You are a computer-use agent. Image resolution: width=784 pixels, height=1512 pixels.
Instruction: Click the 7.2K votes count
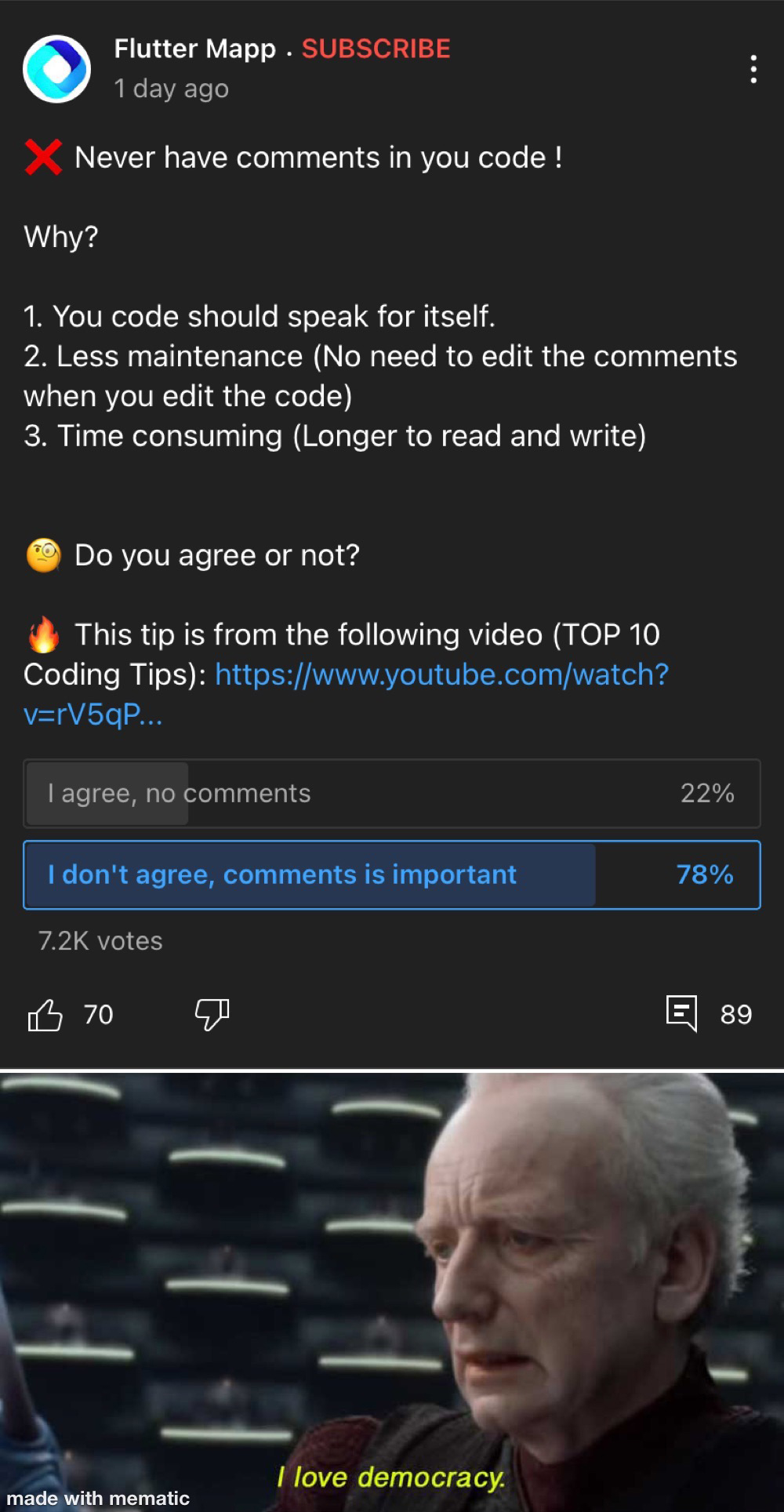click(100, 941)
